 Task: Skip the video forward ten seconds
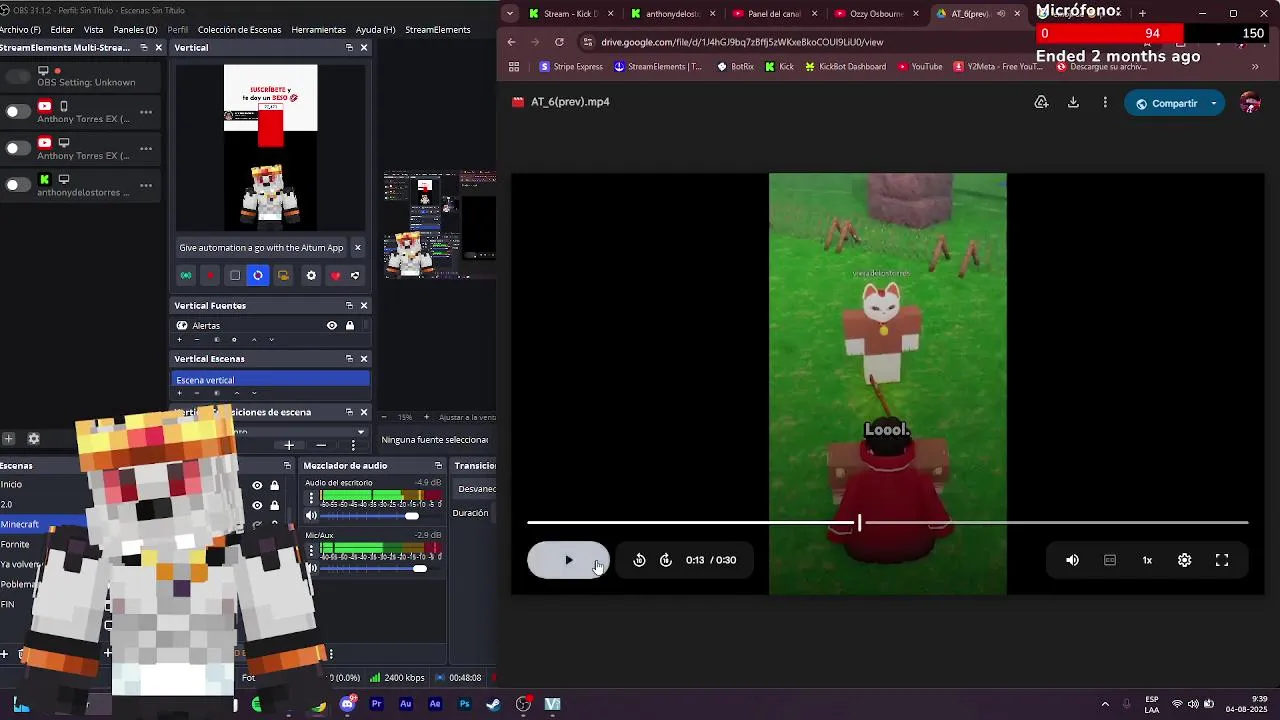666,560
